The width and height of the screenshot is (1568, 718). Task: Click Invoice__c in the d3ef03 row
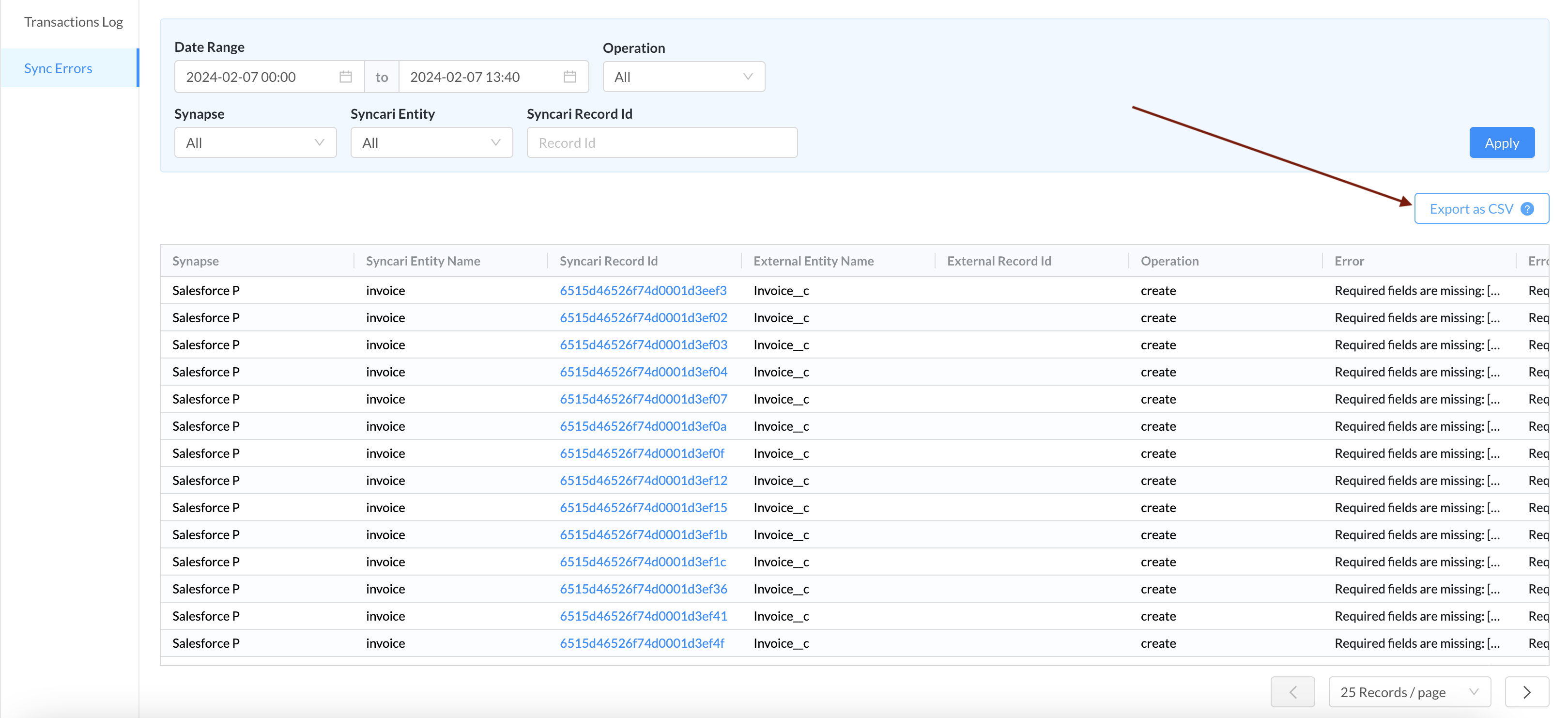[x=781, y=344]
